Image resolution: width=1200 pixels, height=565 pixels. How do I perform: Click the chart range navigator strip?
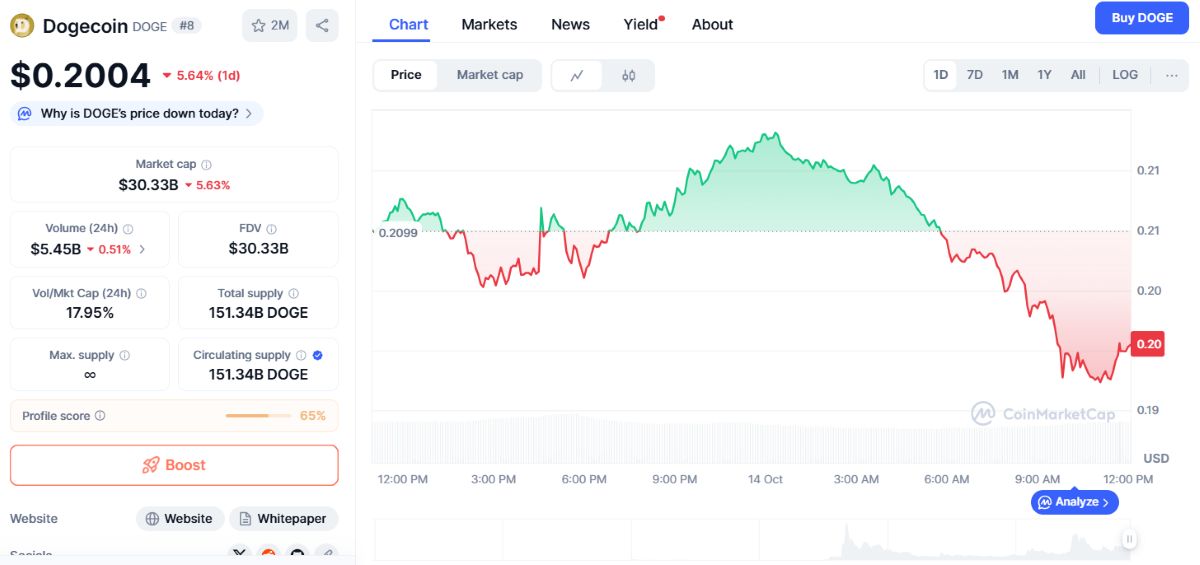click(x=752, y=540)
